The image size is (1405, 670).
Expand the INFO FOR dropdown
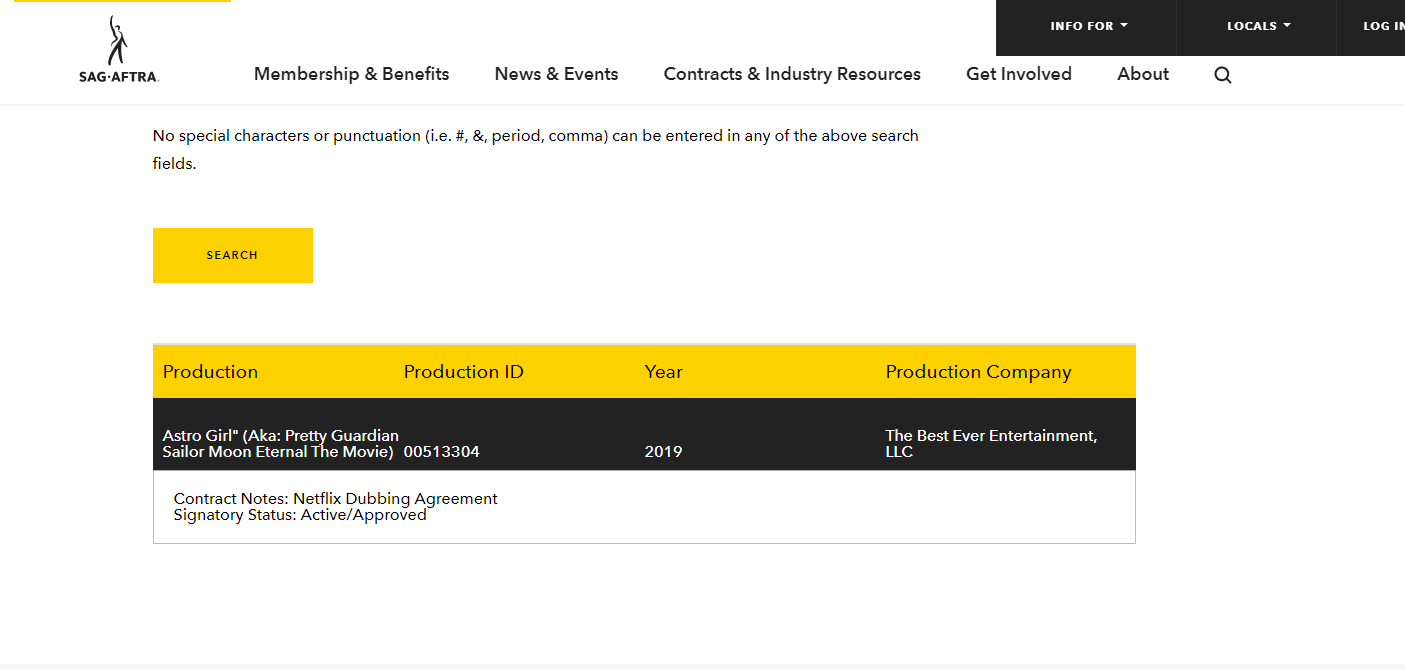click(x=1088, y=26)
